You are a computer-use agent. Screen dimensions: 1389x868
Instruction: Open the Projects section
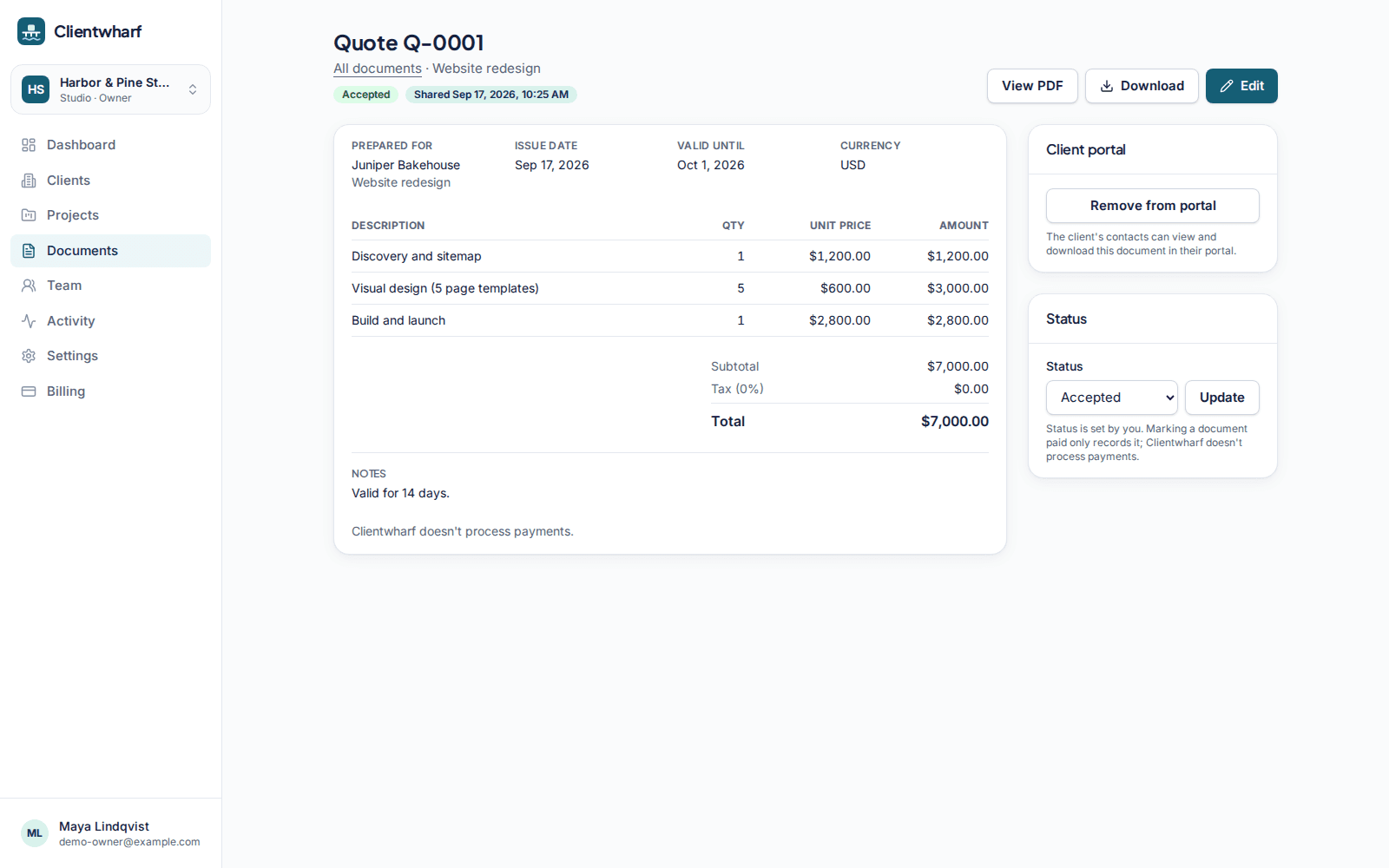(110, 215)
